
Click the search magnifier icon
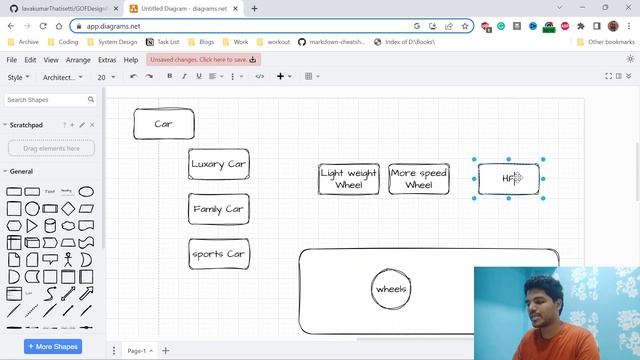pyautogui.click(x=91, y=99)
